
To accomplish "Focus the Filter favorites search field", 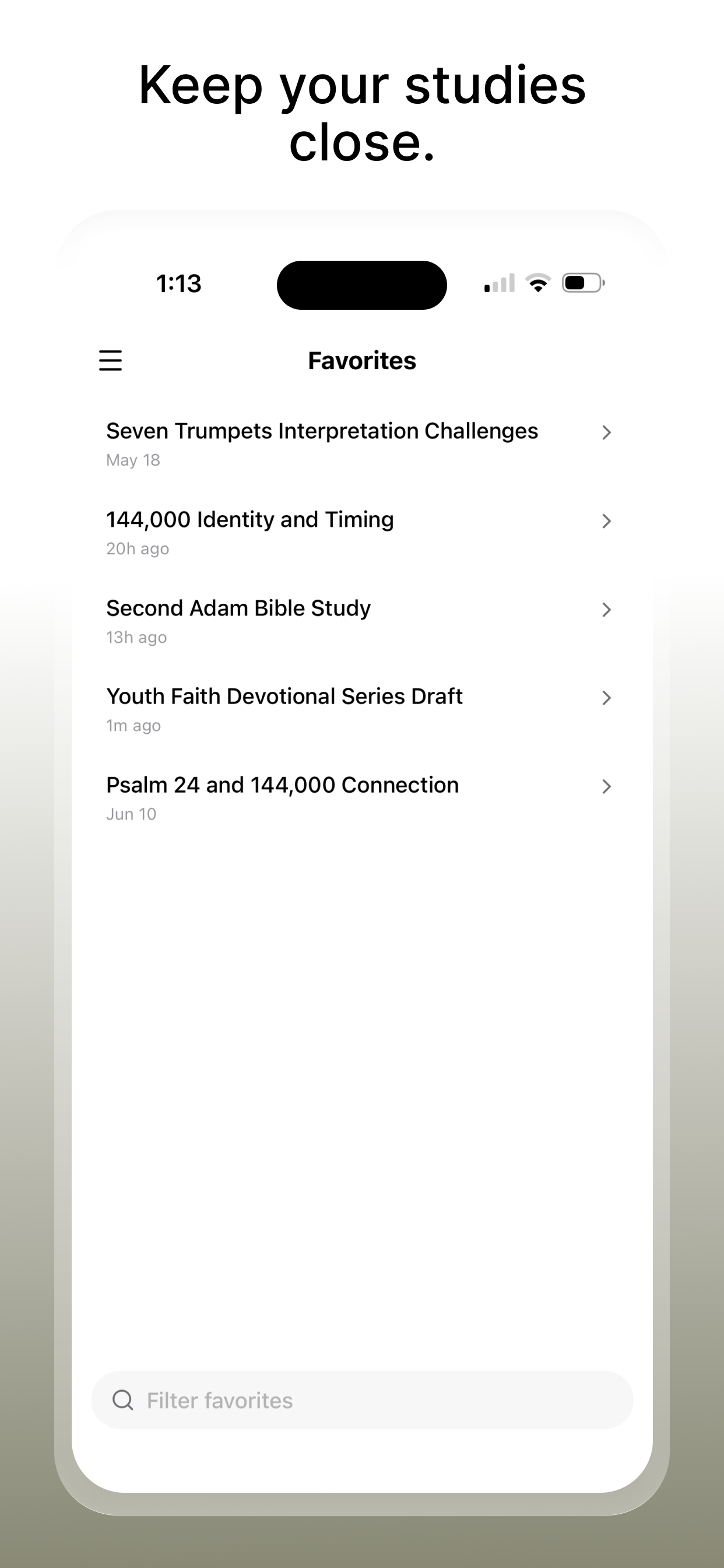I will click(362, 1400).
